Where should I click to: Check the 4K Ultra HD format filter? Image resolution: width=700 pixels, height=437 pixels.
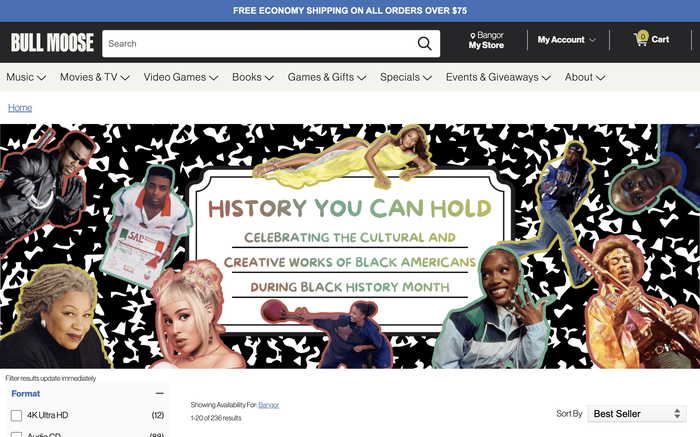click(16, 415)
